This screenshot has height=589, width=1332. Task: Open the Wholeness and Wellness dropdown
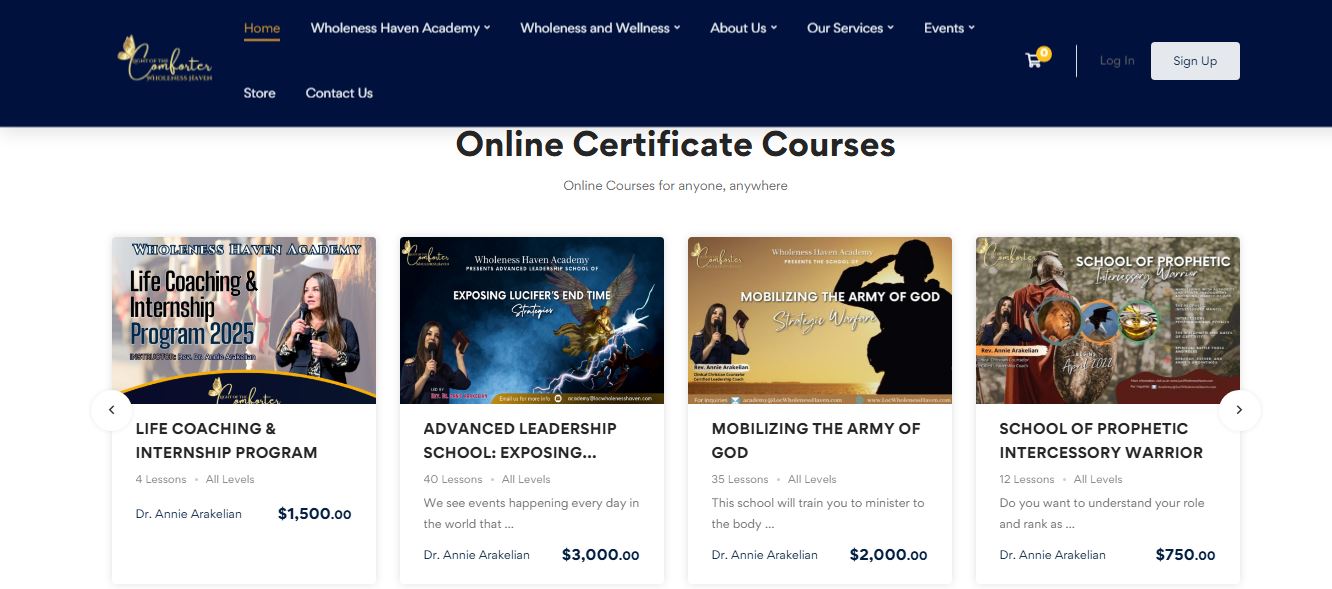click(600, 28)
